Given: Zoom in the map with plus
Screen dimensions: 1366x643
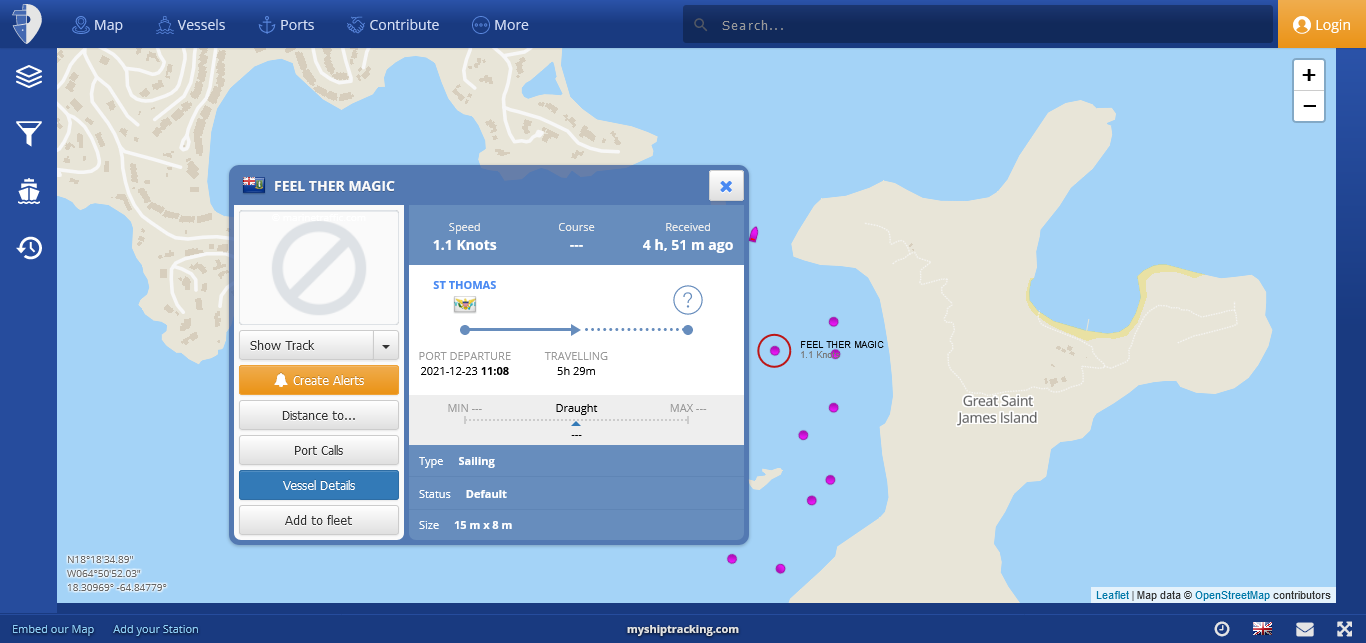Looking at the screenshot, I should coord(1309,75).
